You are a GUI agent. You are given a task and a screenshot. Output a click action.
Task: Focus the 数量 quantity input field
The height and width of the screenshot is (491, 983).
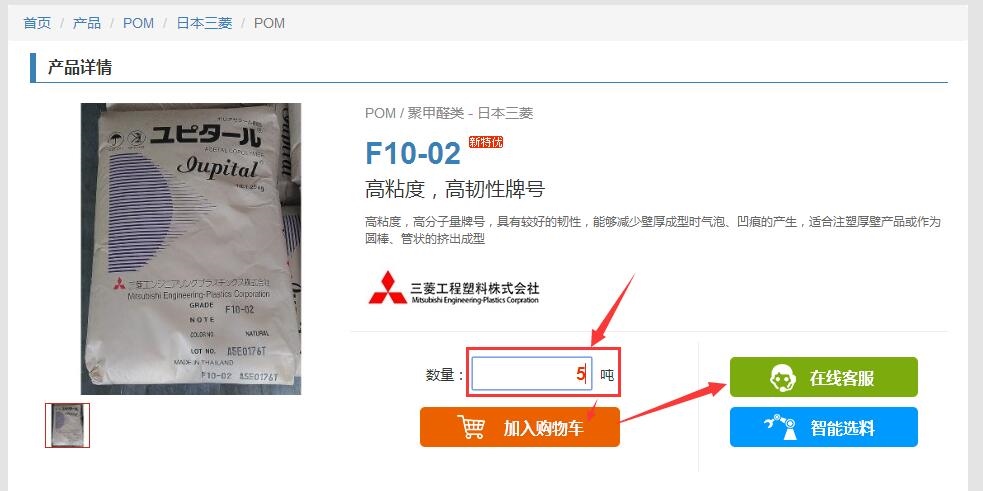[532, 374]
